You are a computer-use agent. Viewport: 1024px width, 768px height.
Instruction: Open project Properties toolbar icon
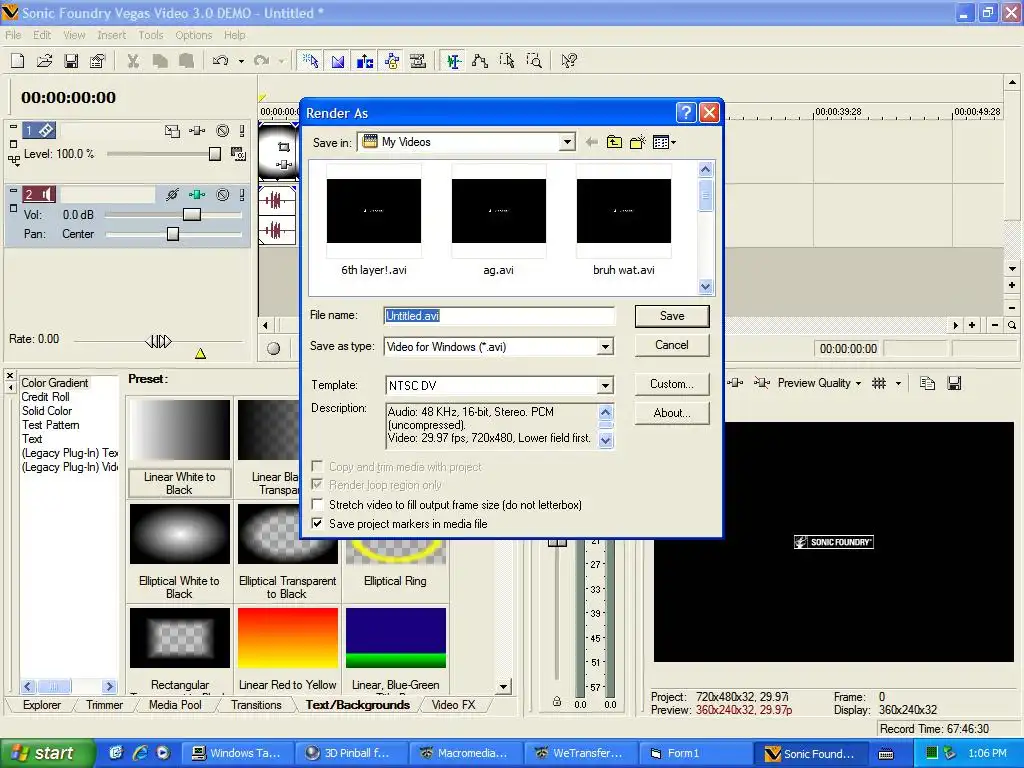click(x=97, y=61)
